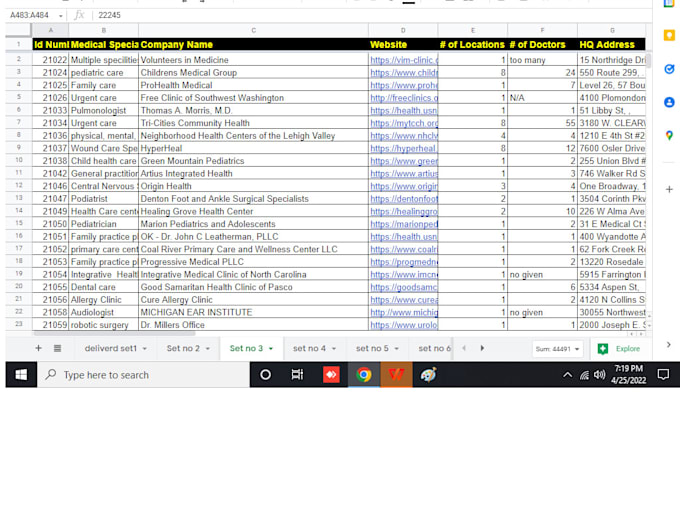Select cell 'MICHIGAN EAR INSTITUTE'
This screenshot has height=510, width=680.
coord(254,312)
